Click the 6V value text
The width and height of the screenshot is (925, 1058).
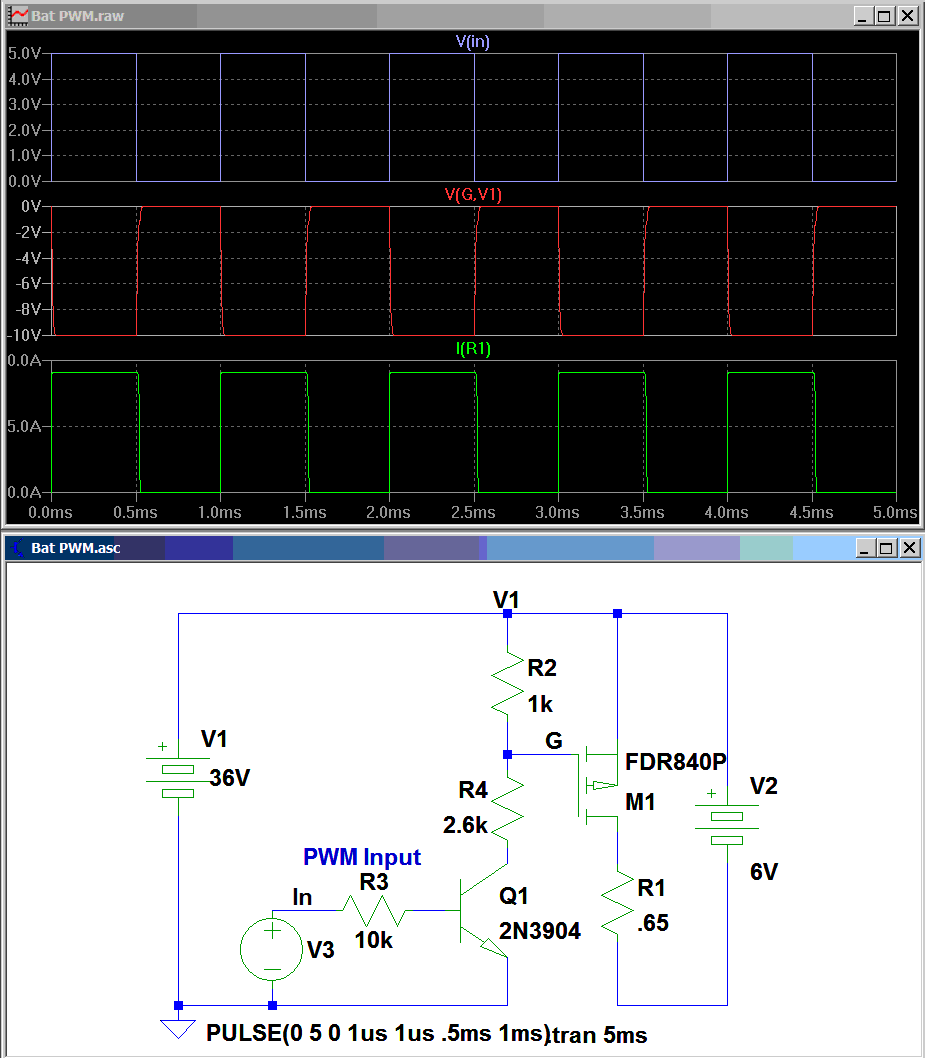[x=764, y=872]
